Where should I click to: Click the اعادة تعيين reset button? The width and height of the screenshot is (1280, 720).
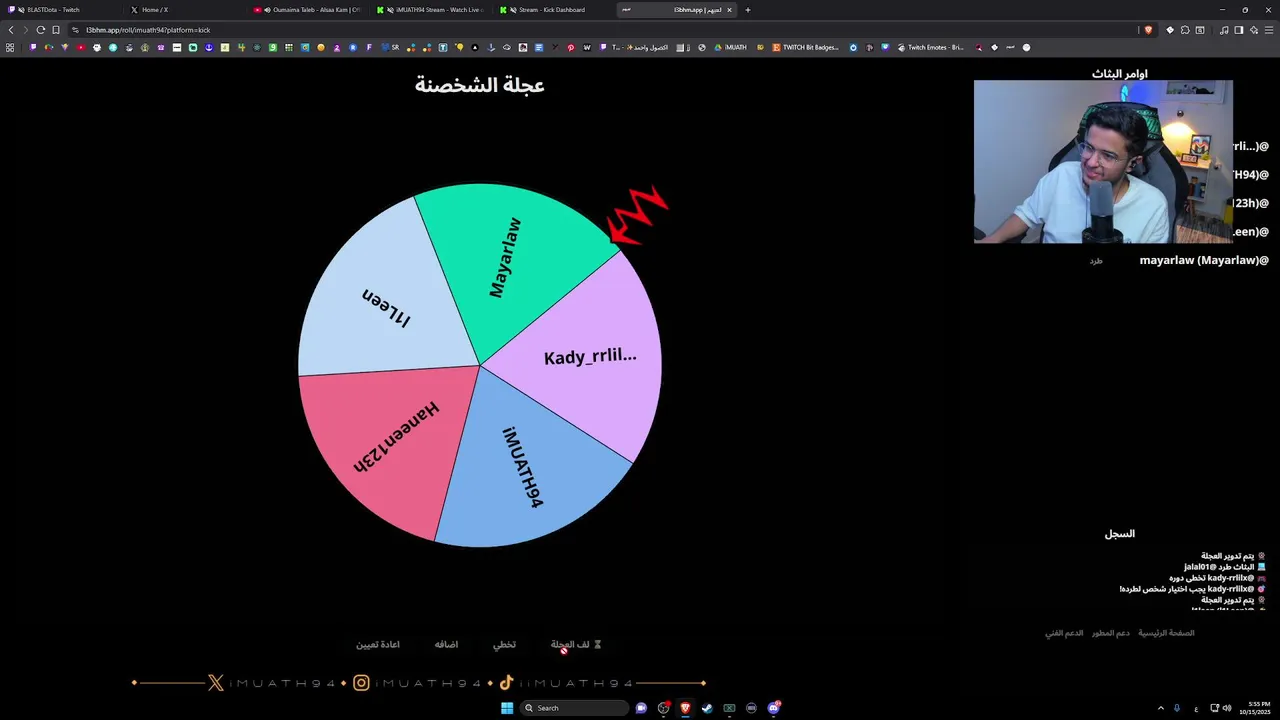point(378,645)
